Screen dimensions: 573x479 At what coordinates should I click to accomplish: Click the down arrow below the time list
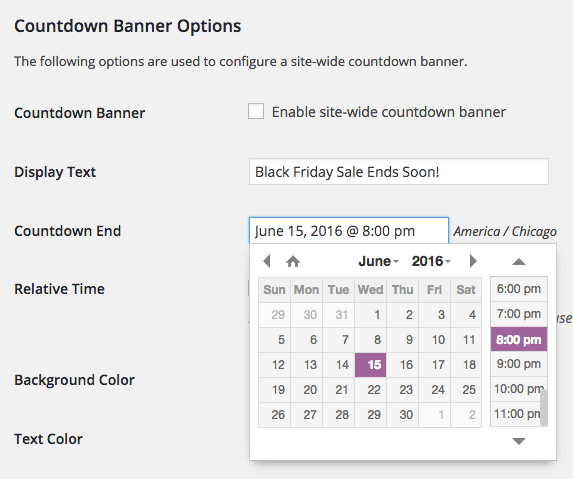(519, 441)
